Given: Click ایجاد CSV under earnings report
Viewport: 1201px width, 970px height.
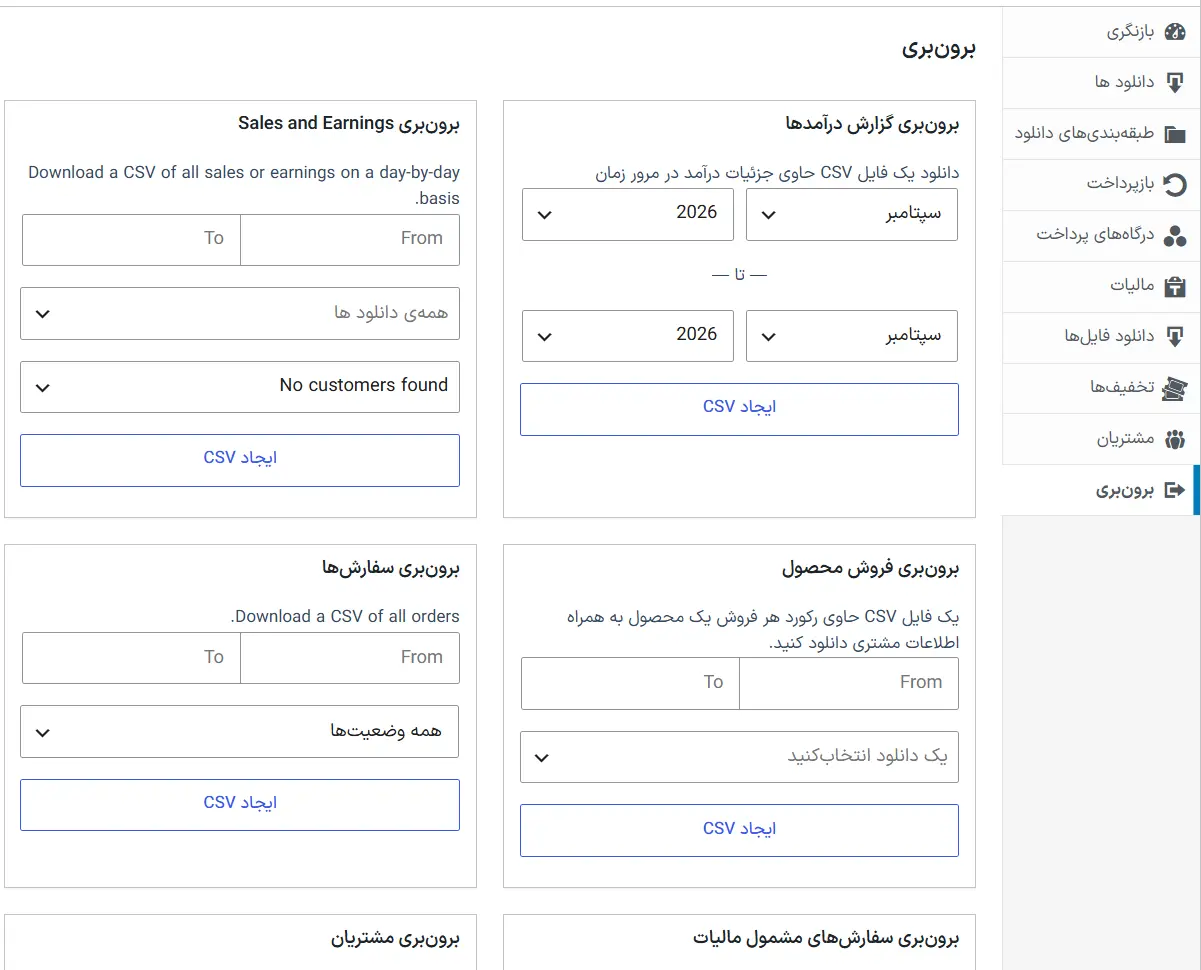Looking at the screenshot, I should [739, 409].
